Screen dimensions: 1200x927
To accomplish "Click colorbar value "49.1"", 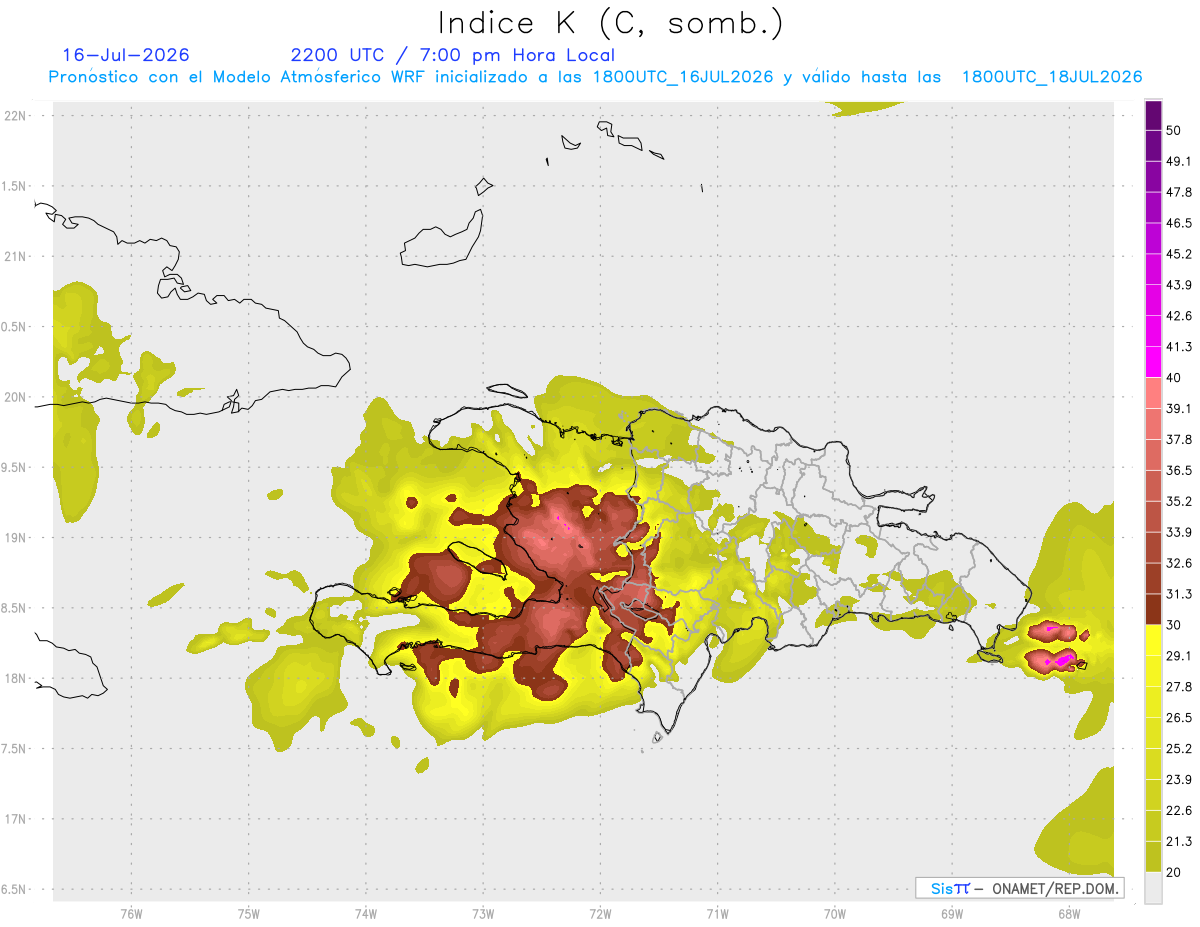I will coord(1179,162).
